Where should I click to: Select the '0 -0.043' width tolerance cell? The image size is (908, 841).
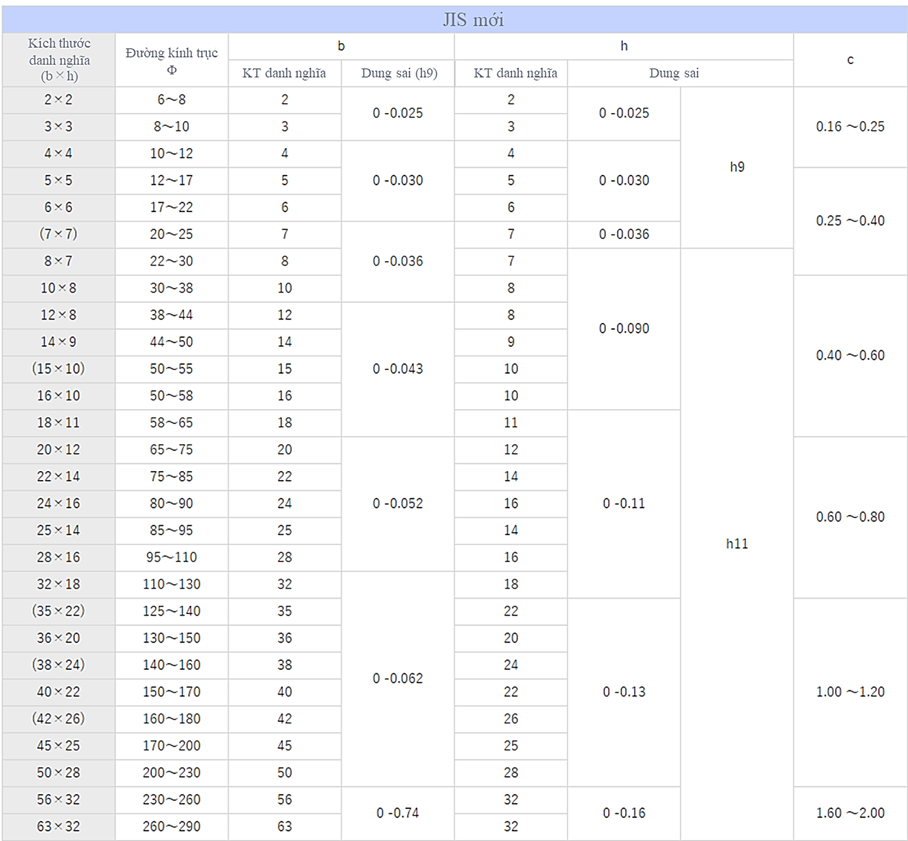398,369
